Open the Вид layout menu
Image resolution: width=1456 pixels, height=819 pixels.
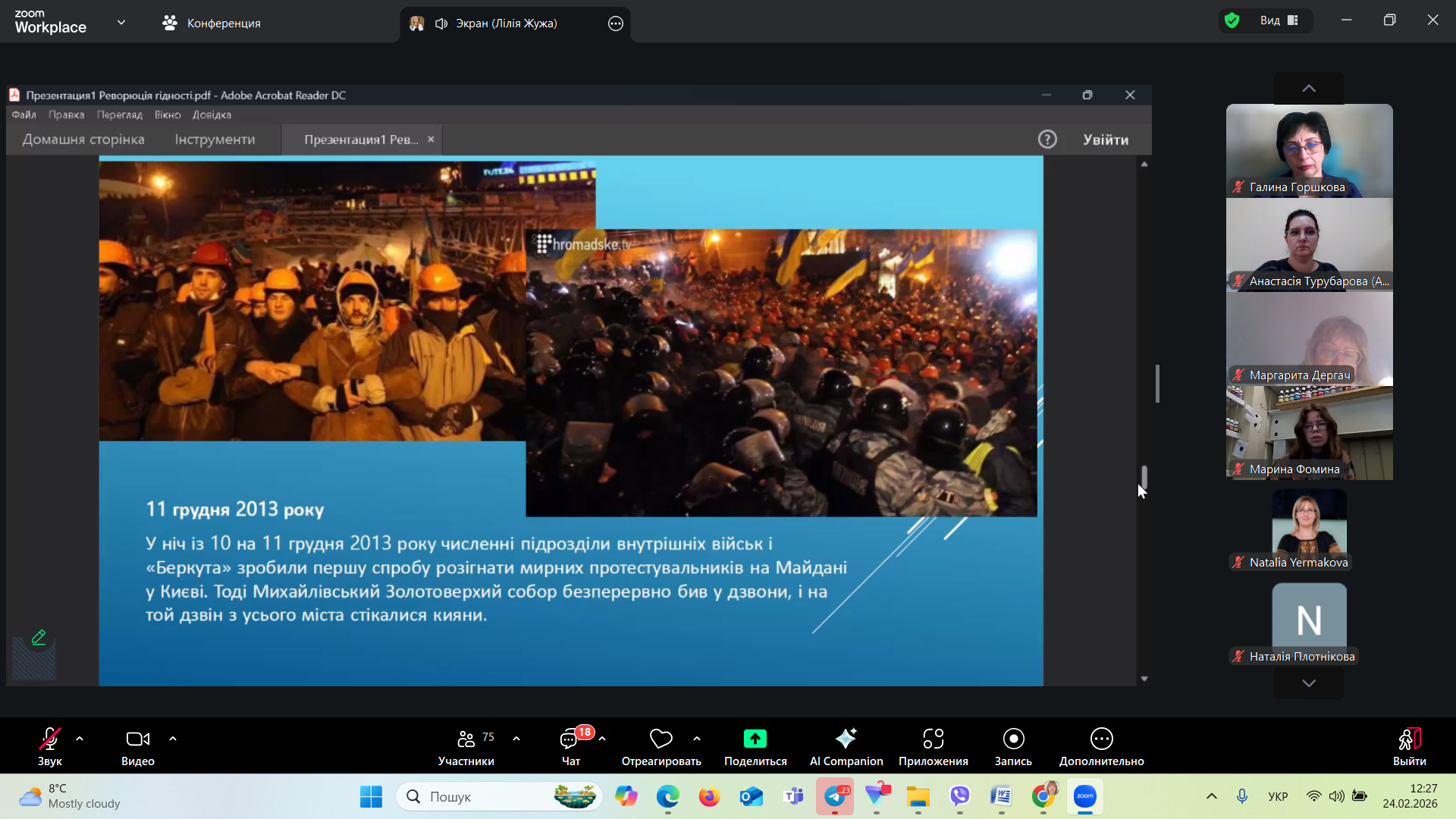pyautogui.click(x=1279, y=20)
